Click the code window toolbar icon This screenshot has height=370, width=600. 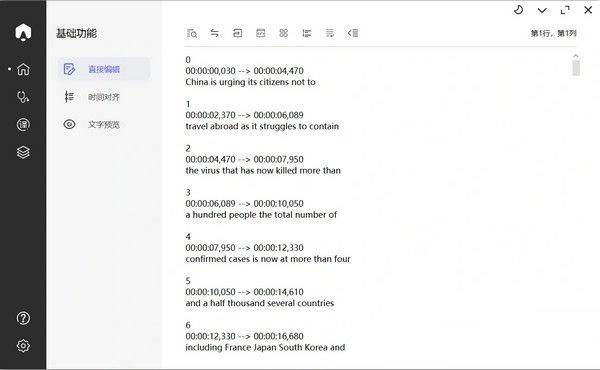261,33
